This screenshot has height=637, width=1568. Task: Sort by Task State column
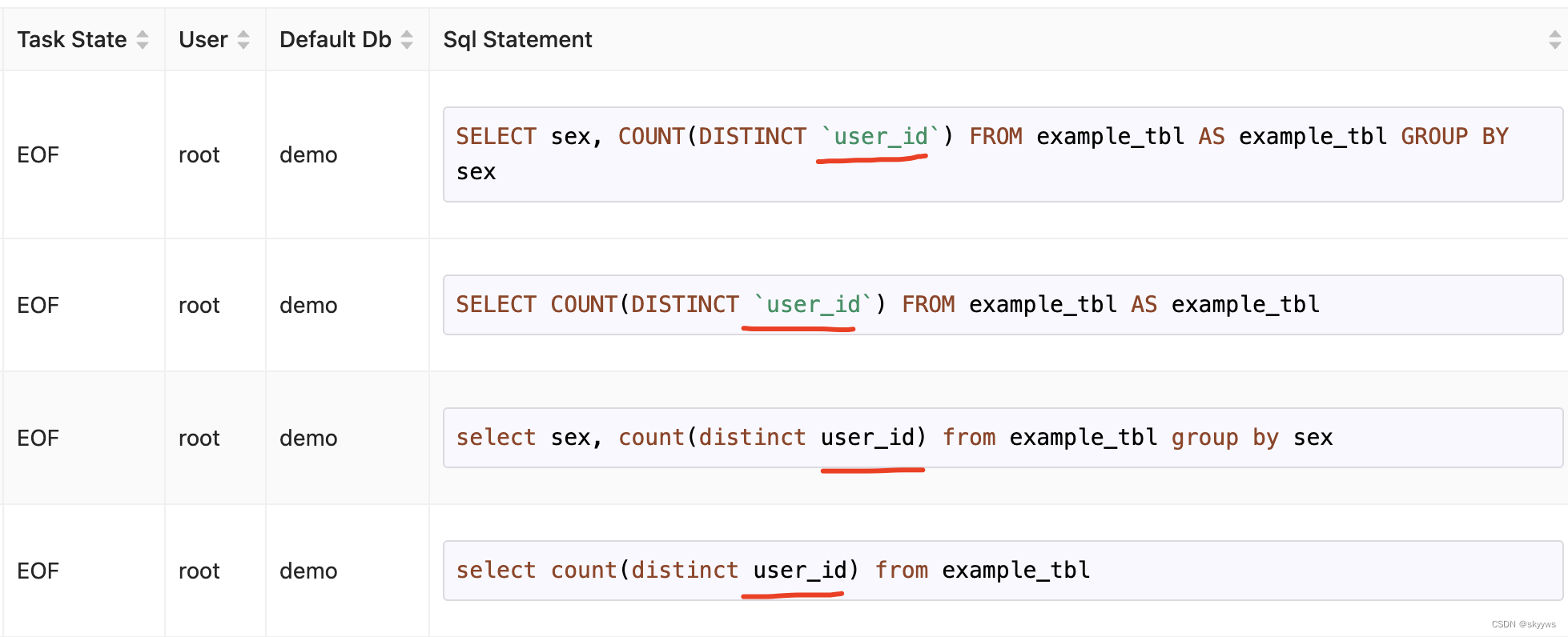tap(143, 39)
